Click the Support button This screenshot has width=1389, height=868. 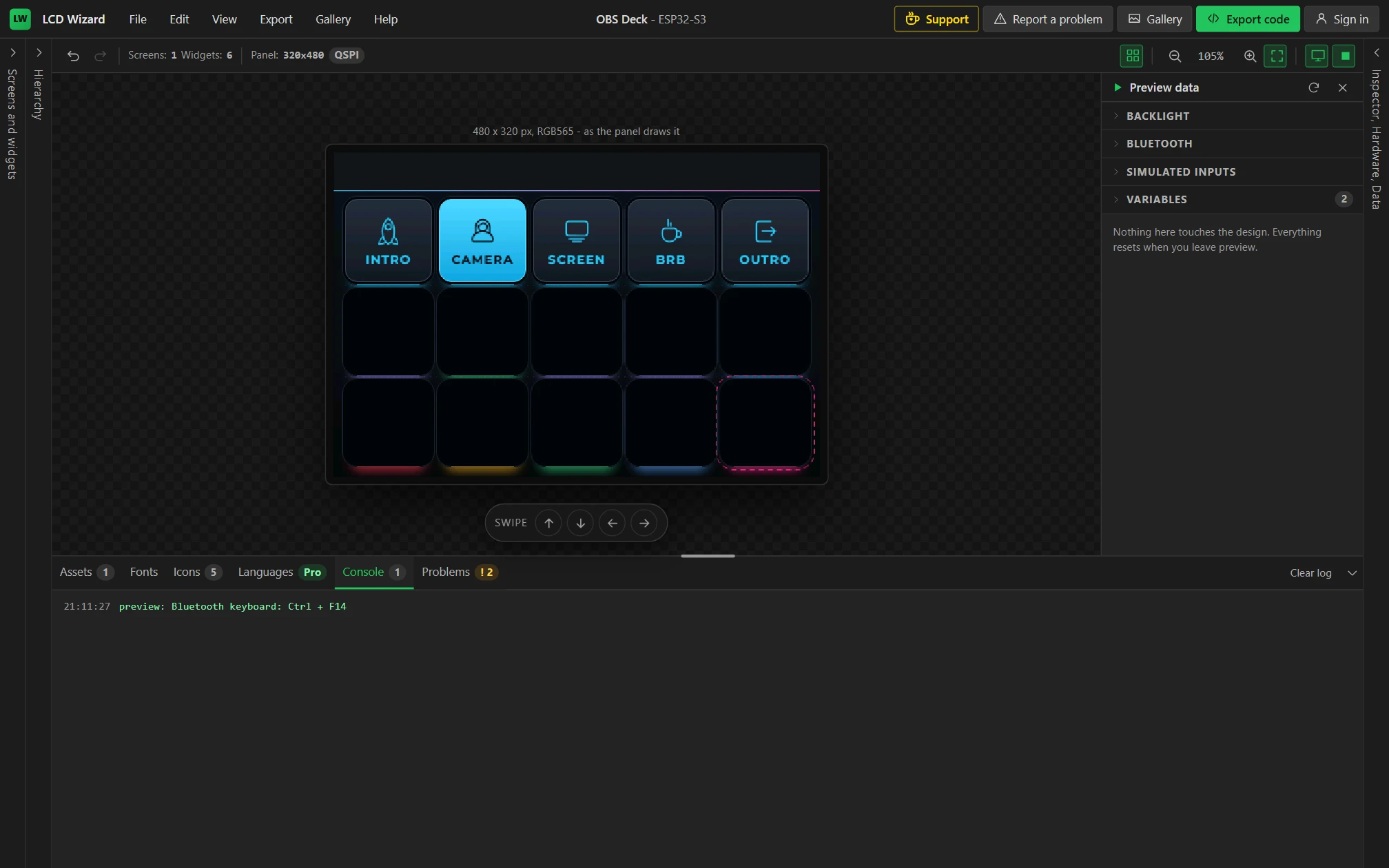pos(936,19)
